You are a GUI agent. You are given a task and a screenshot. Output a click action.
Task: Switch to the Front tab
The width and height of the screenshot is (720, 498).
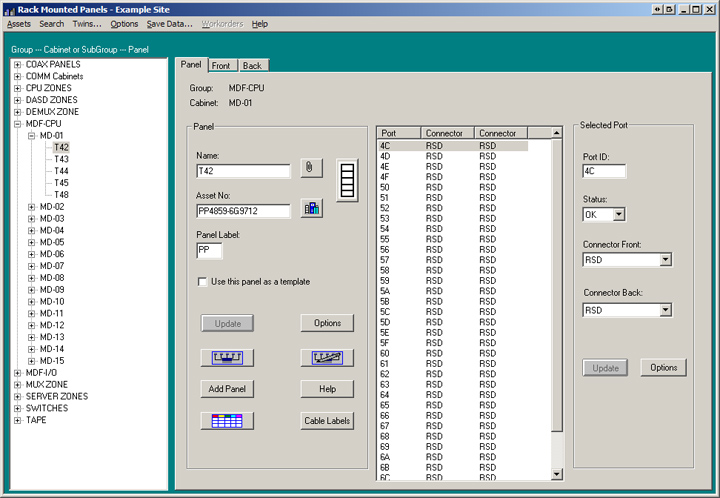[x=223, y=66]
